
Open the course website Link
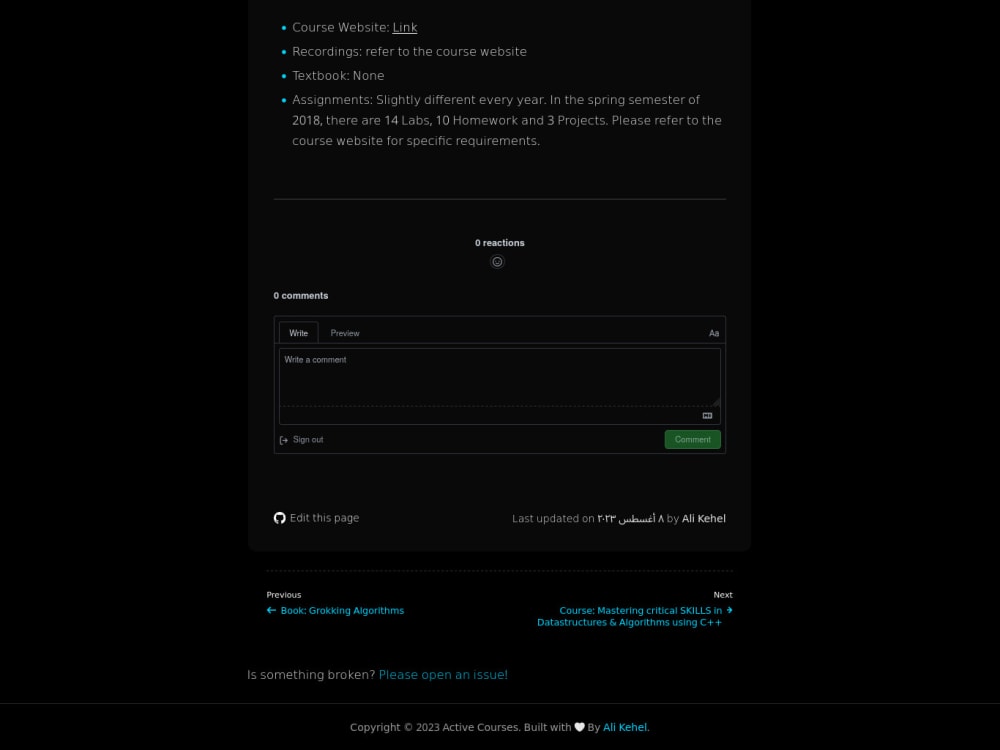tap(404, 27)
